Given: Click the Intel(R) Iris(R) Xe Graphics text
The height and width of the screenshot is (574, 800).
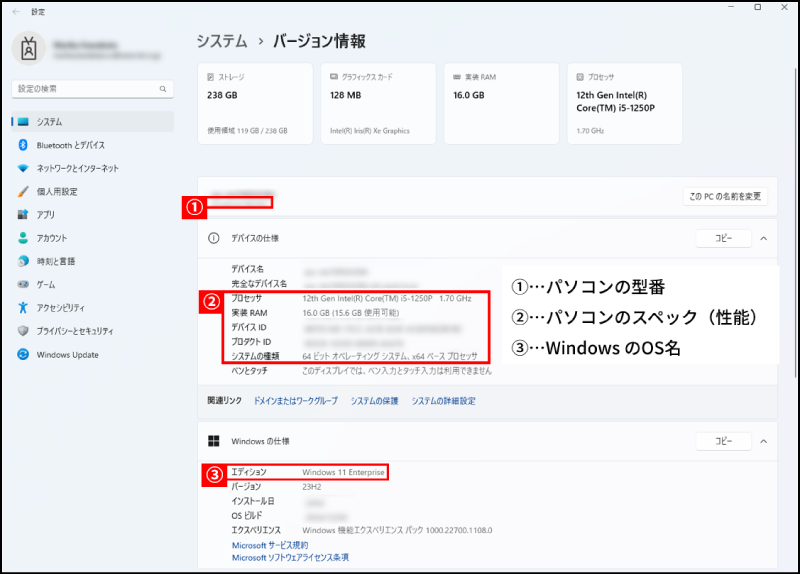Looking at the screenshot, I should (370, 131).
